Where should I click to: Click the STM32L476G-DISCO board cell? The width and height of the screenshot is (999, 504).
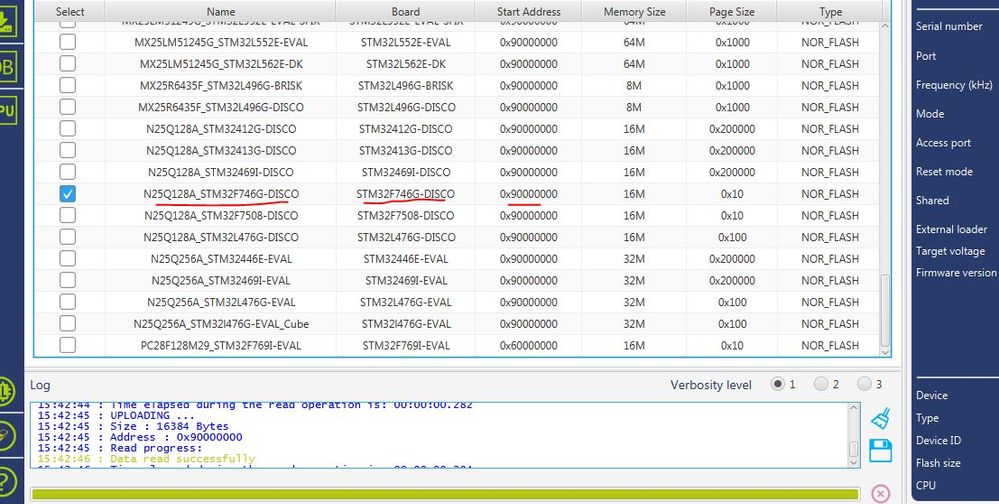[x=405, y=237]
